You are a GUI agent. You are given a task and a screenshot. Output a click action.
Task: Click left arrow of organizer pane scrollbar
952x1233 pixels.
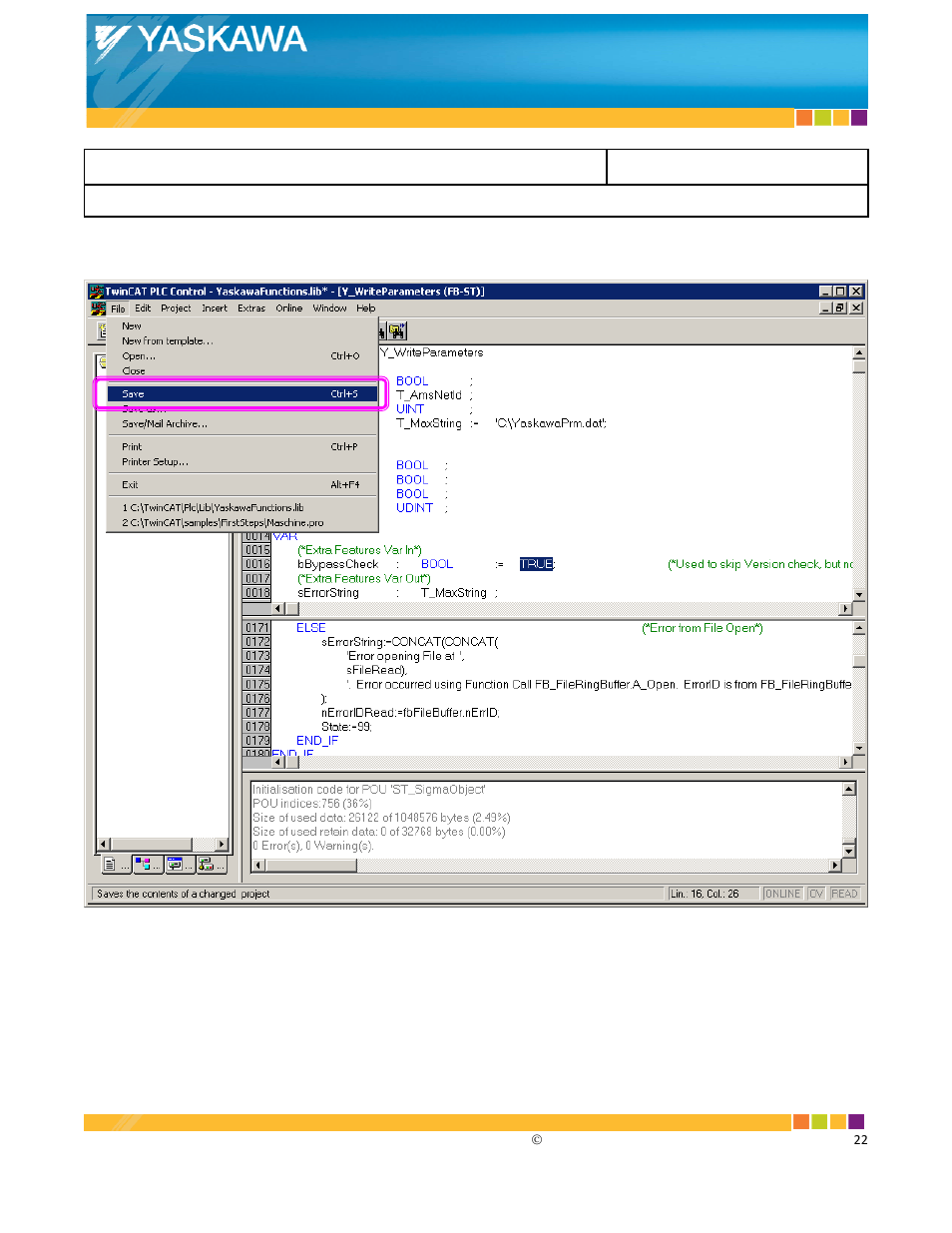tap(103, 845)
